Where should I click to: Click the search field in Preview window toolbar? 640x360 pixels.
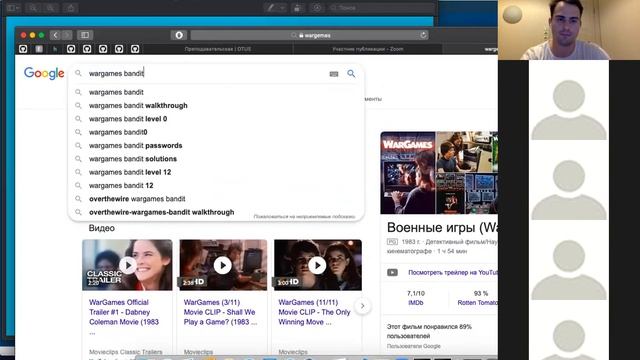(382, 7)
